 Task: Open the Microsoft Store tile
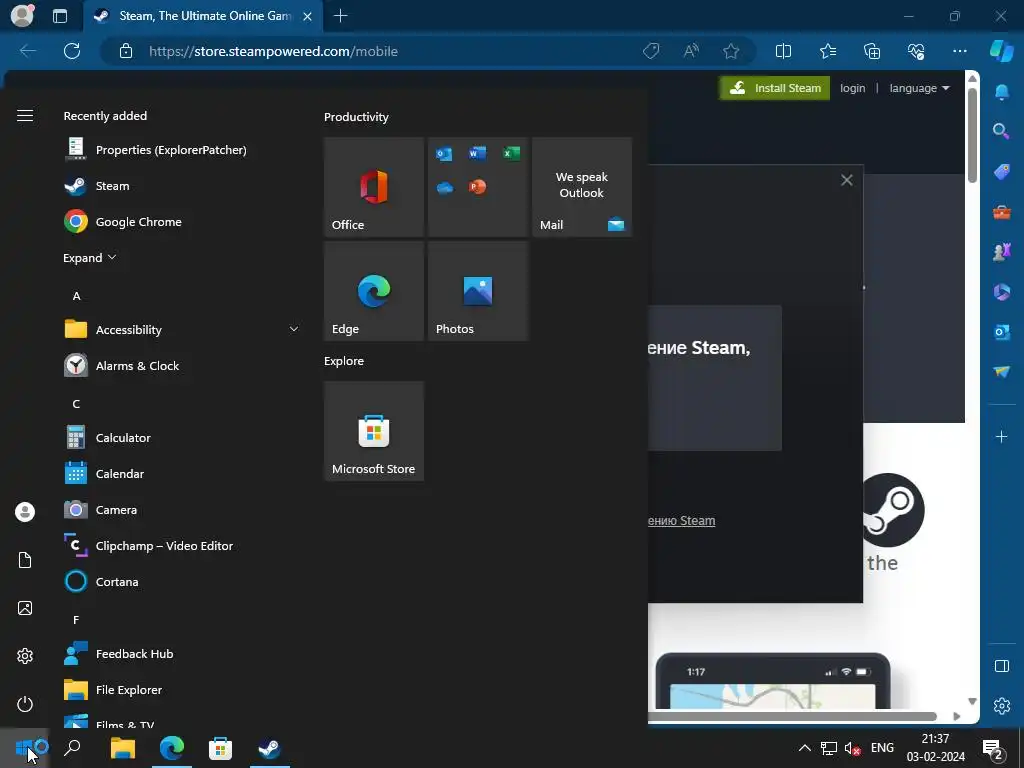click(x=374, y=431)
